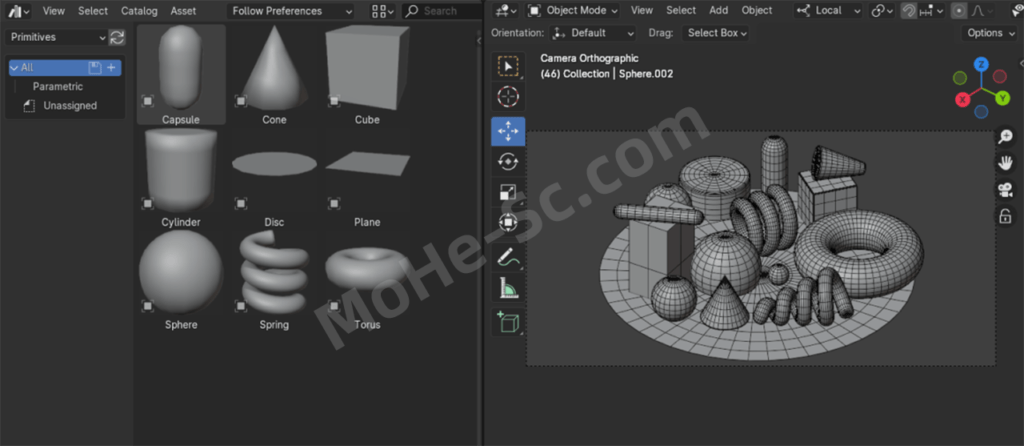Select the Annotate pencil tool
Screen dimensions: 1024x446
coord(508,257)
